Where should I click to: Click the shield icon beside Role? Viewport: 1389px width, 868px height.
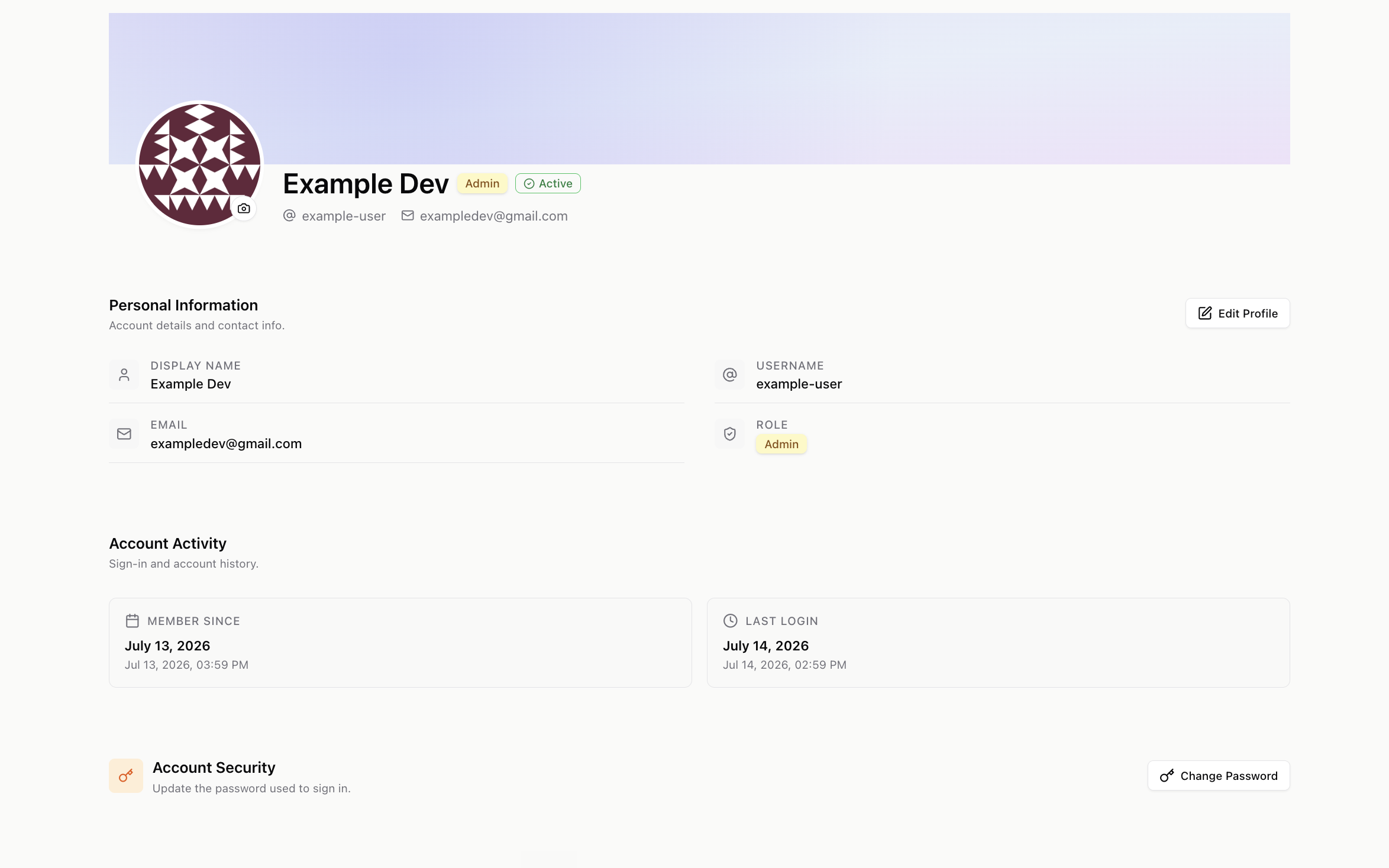(730, 434)
